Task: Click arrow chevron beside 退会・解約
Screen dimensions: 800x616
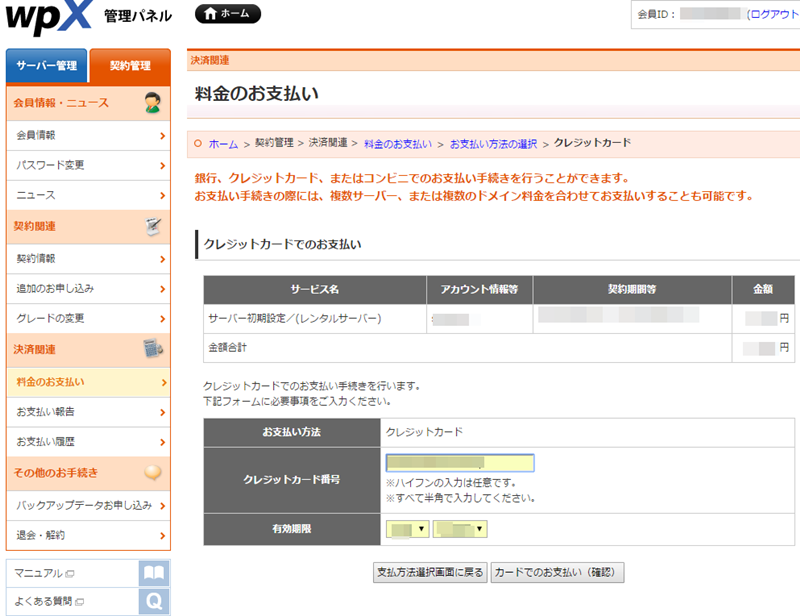Action: coord(162,536)
